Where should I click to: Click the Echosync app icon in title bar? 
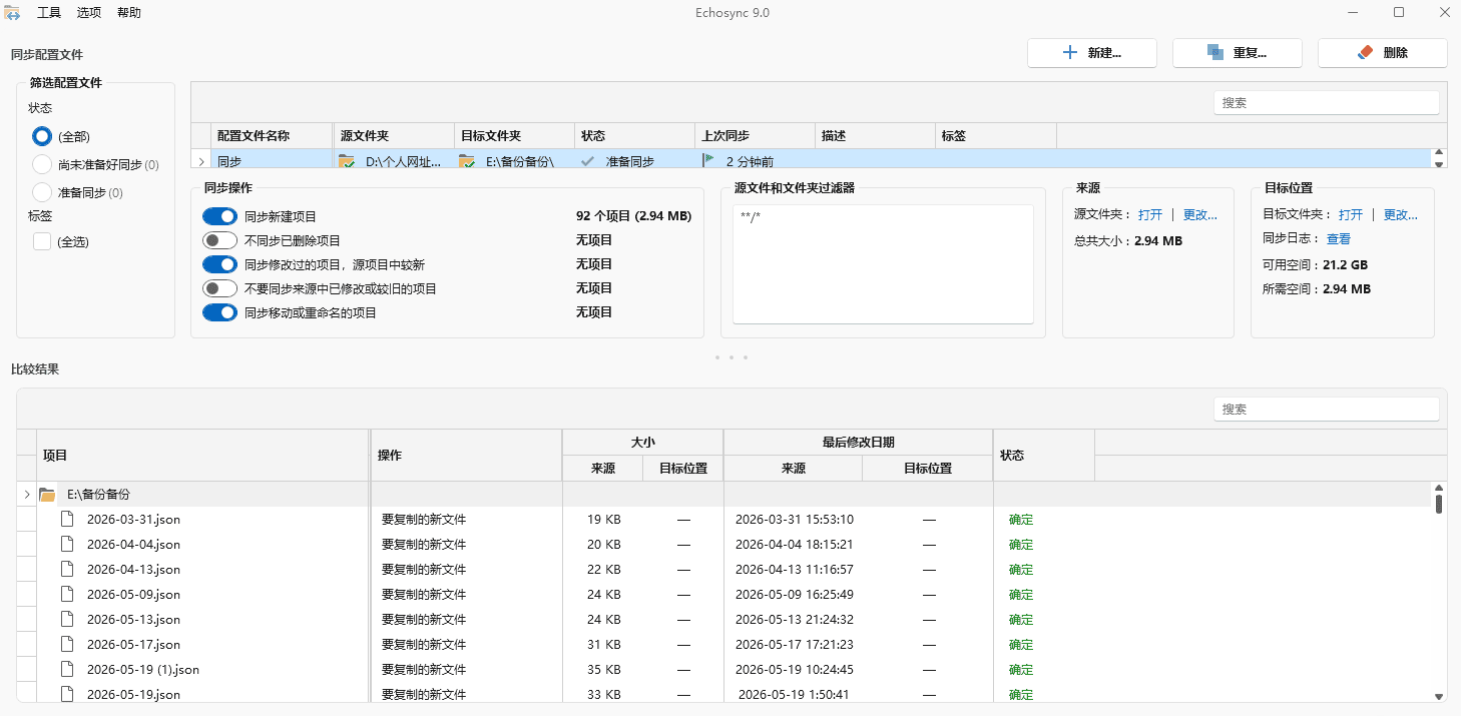click(13, 13)
